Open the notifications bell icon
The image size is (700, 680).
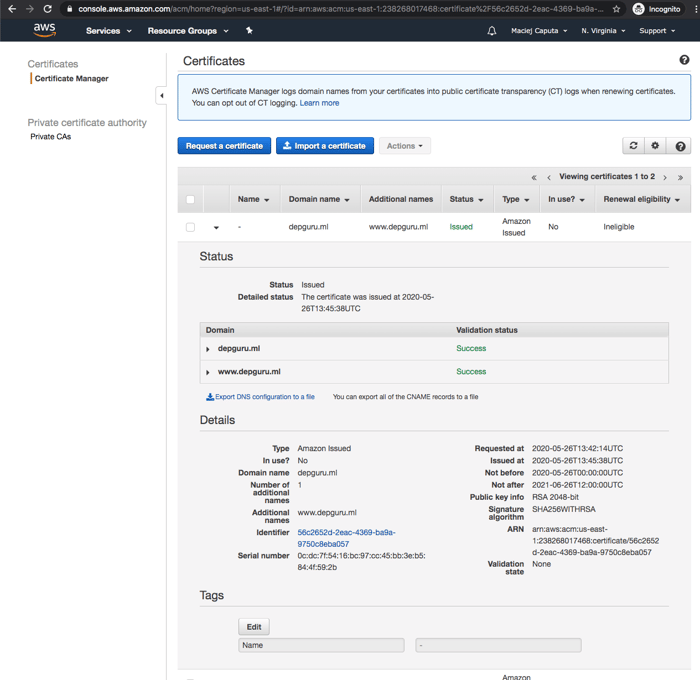(491, 31)
